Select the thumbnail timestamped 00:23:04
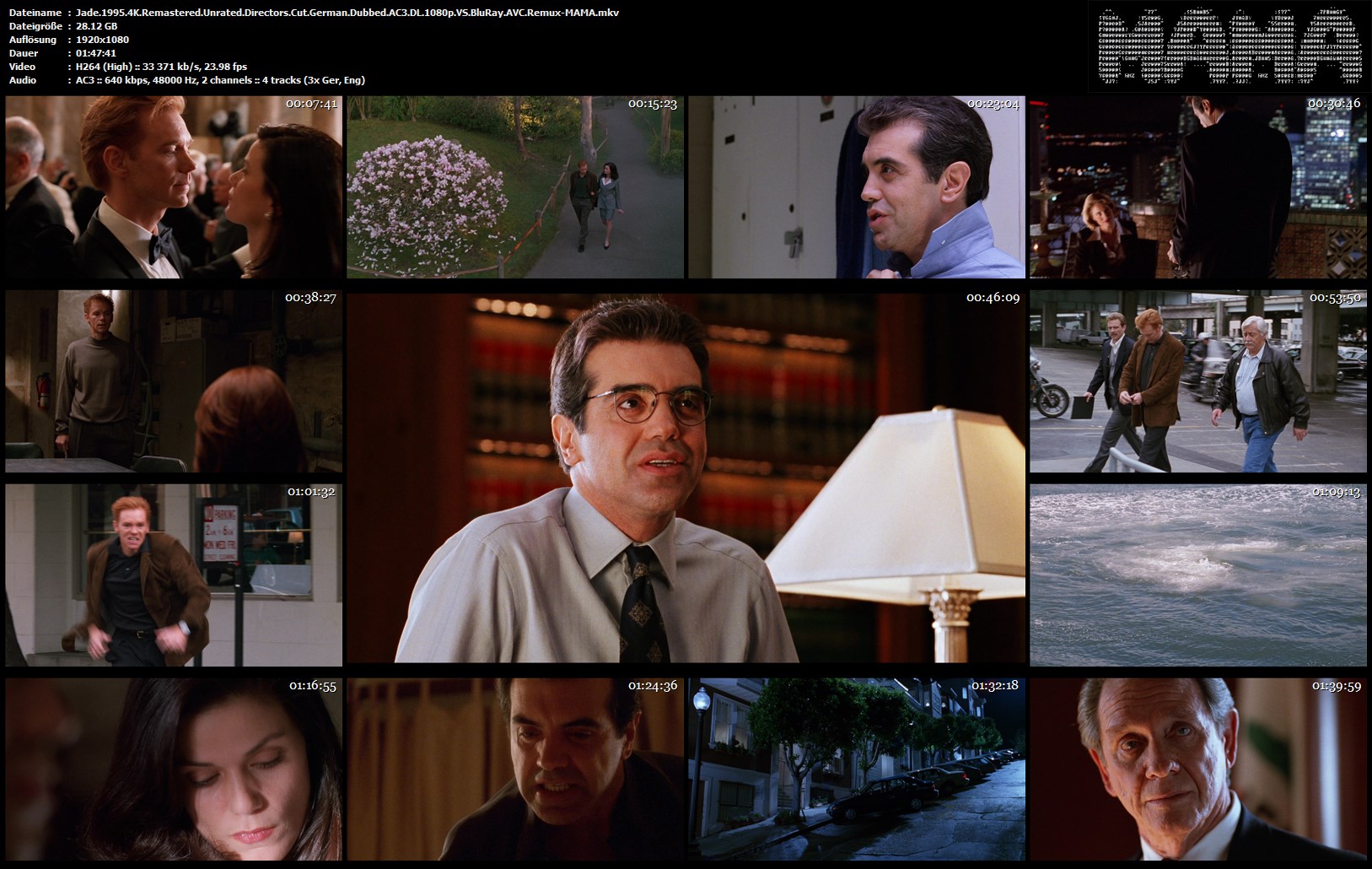The width and height of the screenshot is (1372, 869). (857, 186)
